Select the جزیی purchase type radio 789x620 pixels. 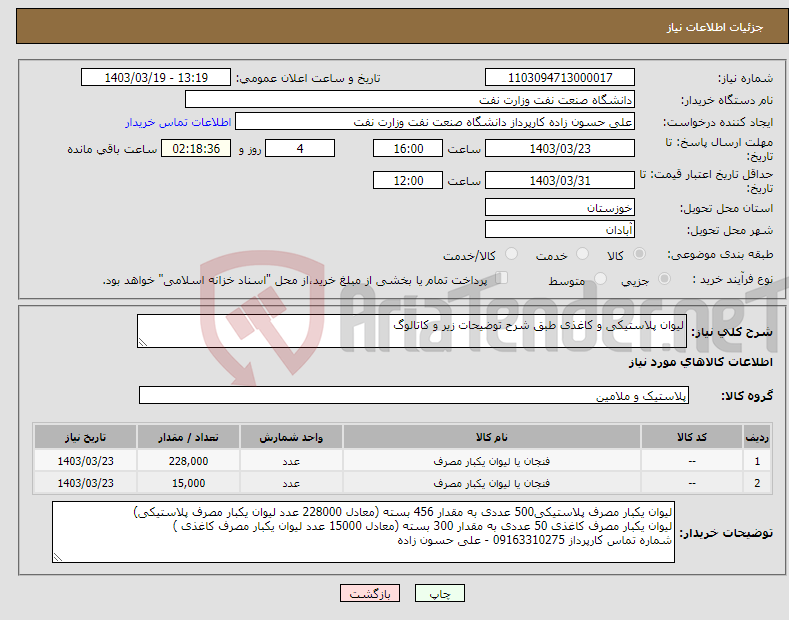664,279
